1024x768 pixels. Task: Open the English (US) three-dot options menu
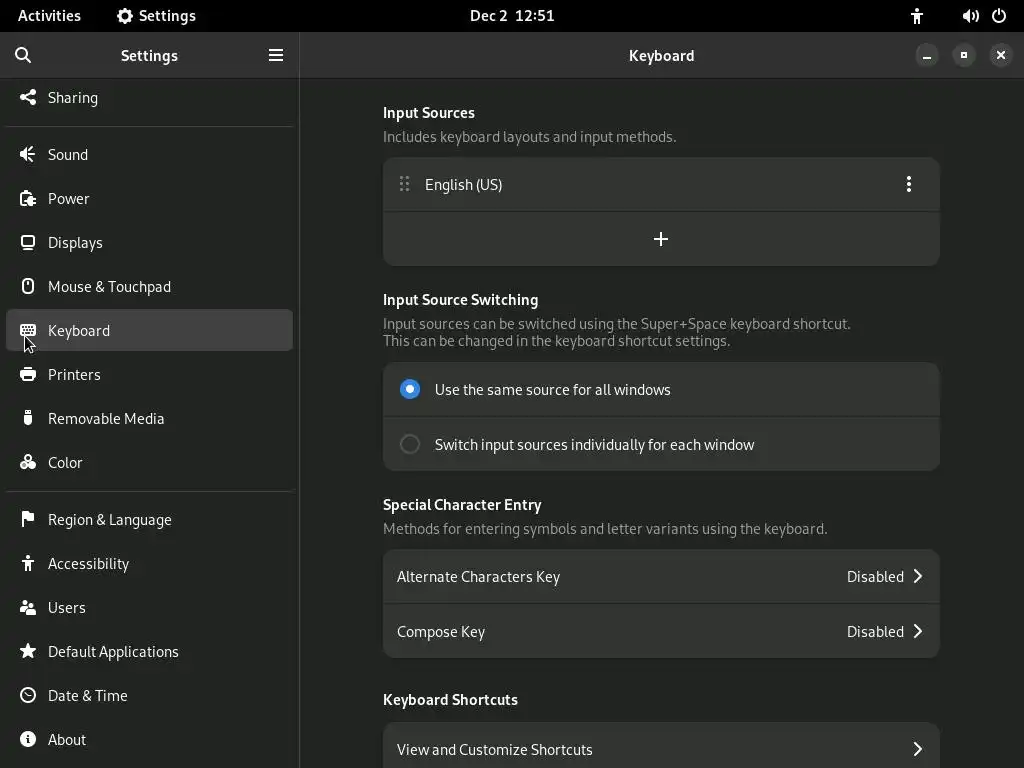click(x=908, y=184)
